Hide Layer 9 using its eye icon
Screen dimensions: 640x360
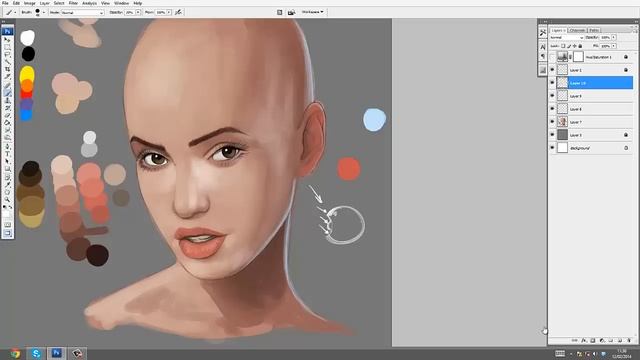[x=552, y=96]
